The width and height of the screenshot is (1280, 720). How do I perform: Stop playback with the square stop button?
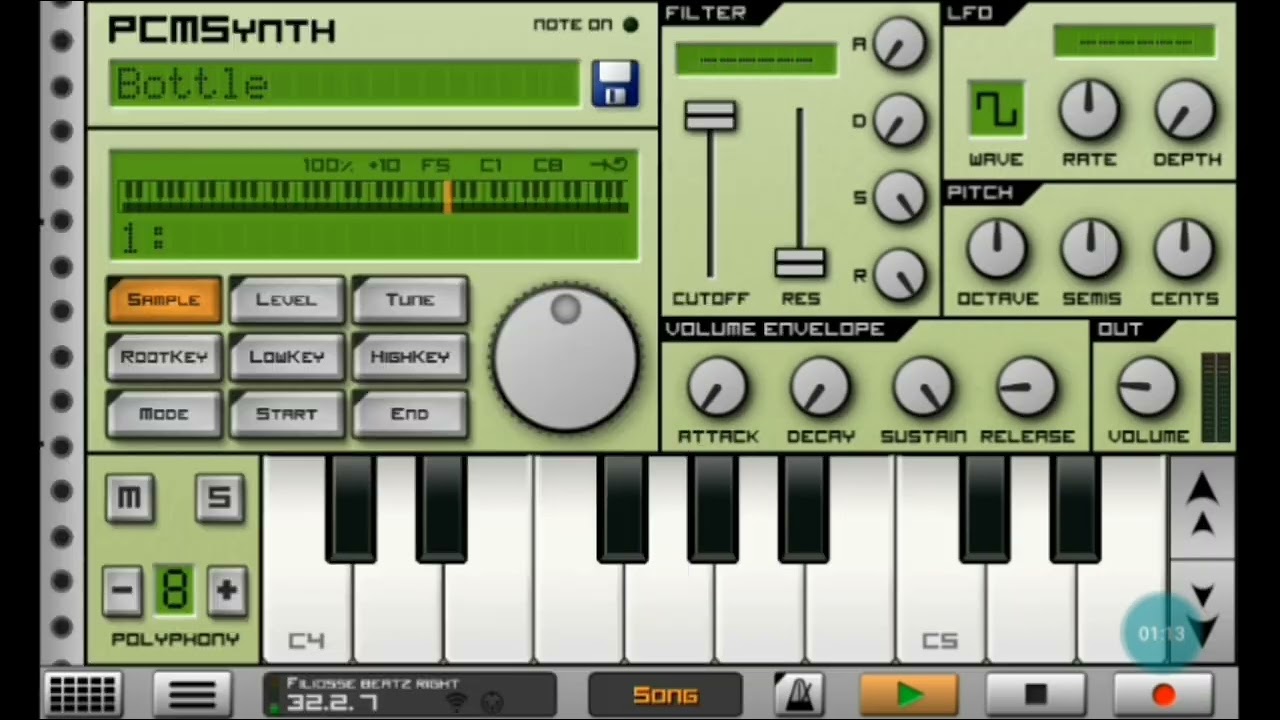tap(1036, 693)
